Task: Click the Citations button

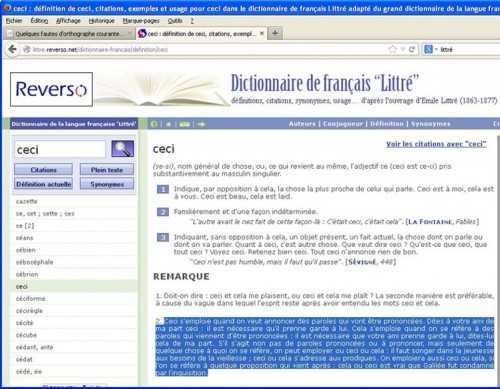Action: (x=43, y=170)
